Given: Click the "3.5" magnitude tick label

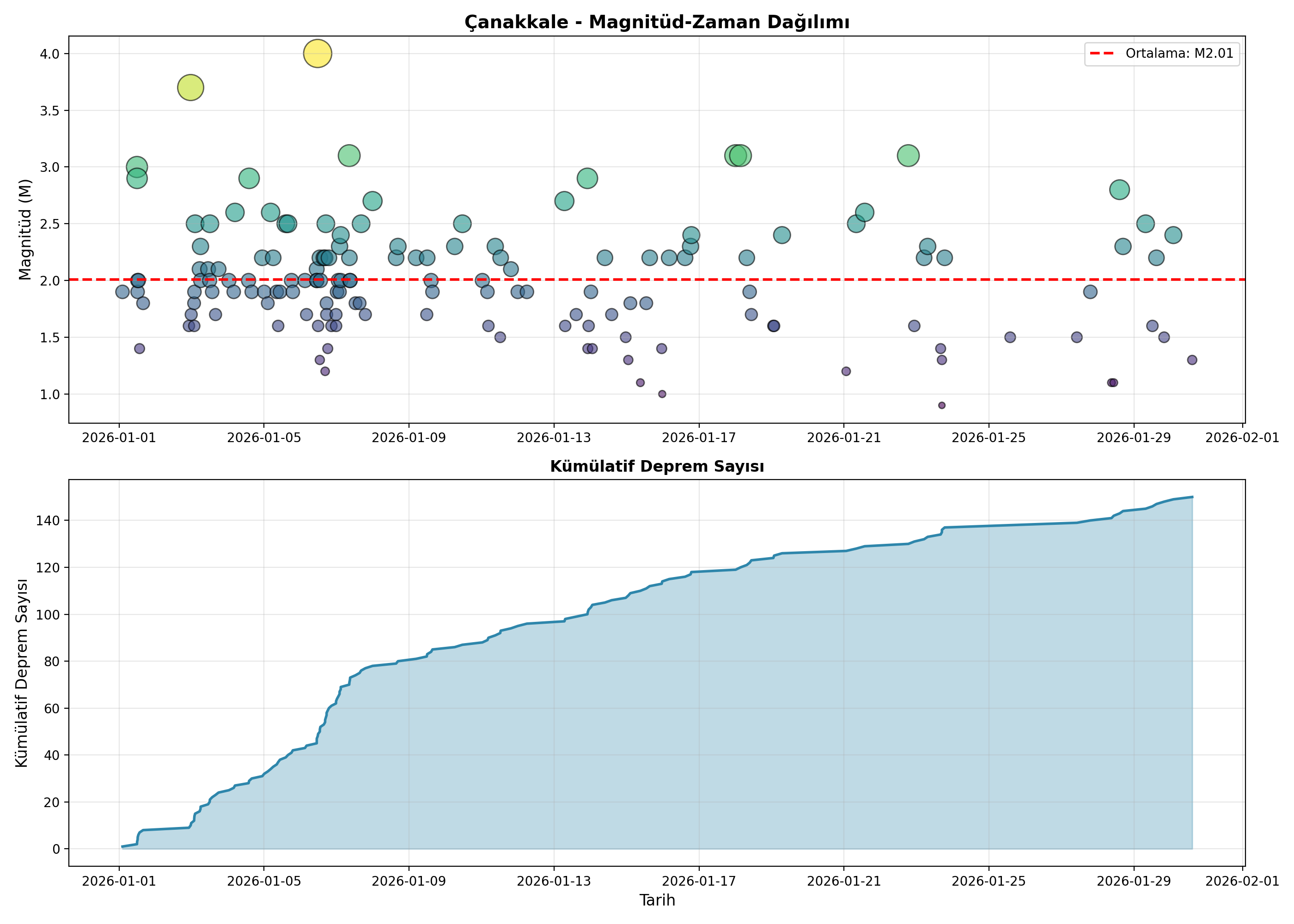Looking at the screenshot, I should [x=50, y=110].
